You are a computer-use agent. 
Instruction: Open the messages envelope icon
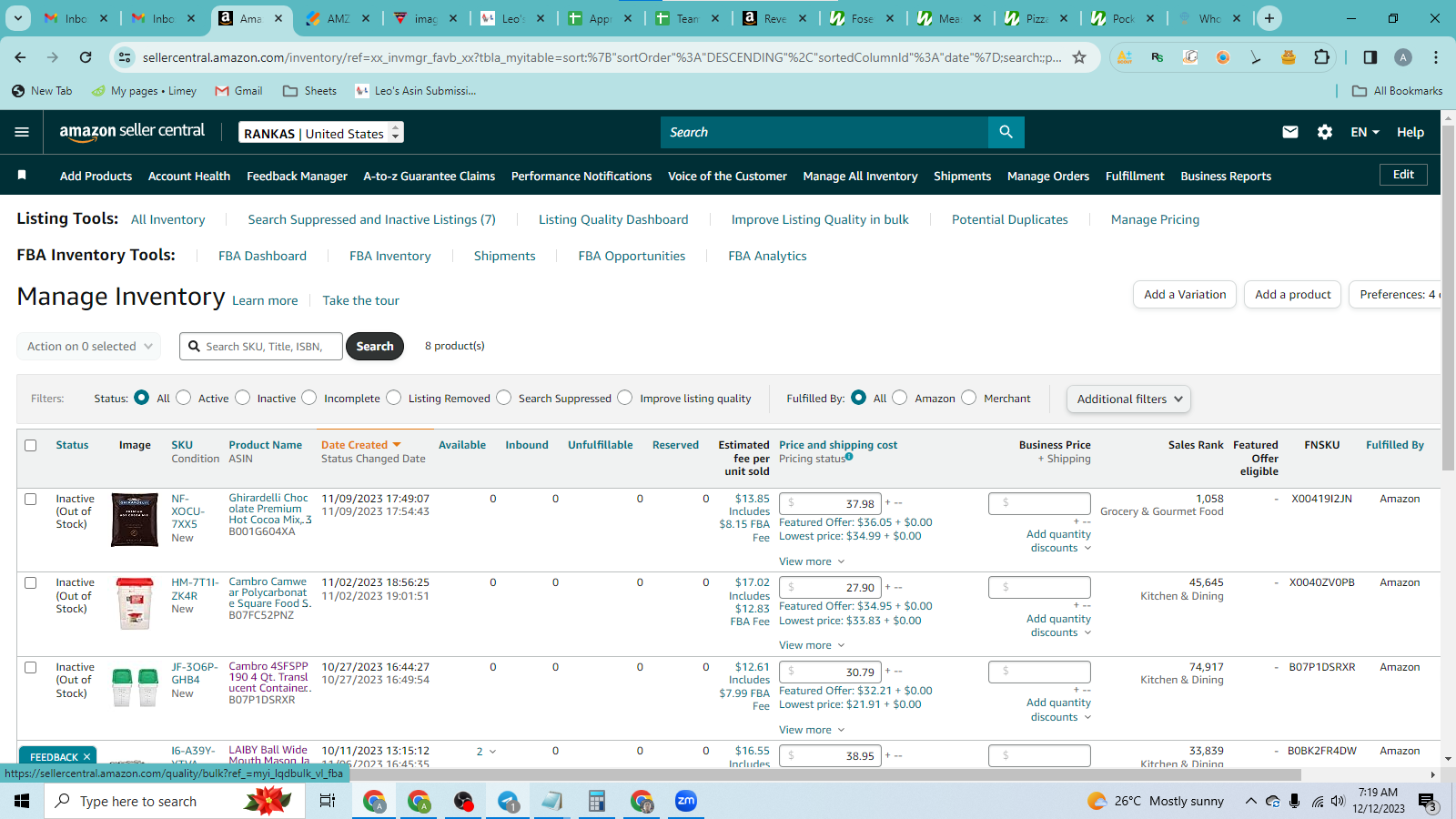click(1290, 132)
